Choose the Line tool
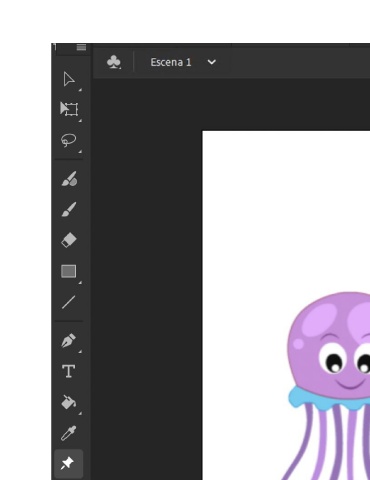 (x=69, y=302)
